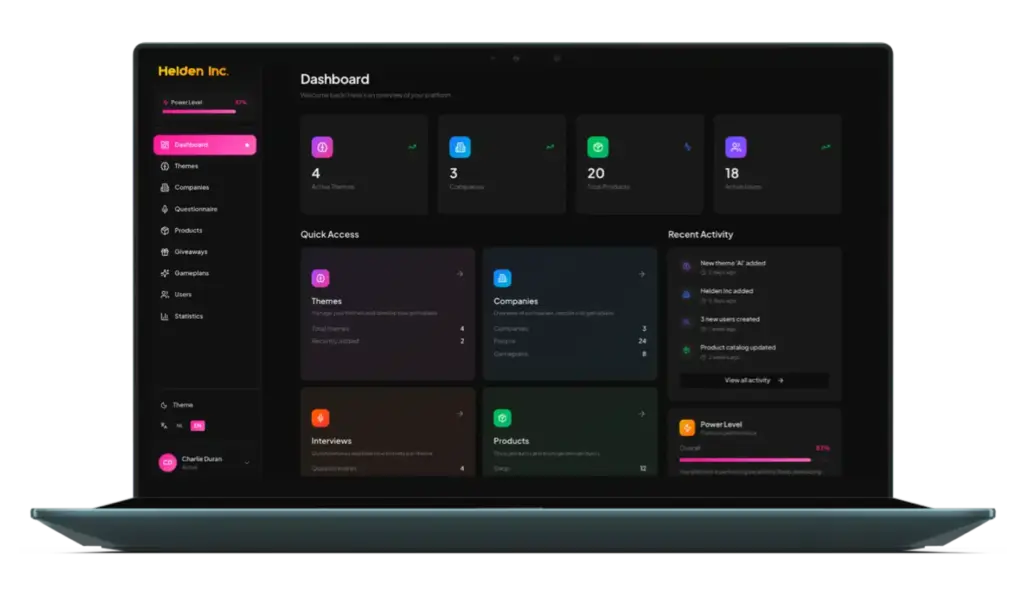Click the sidebar Power Level progress bar

coord(200,111)
